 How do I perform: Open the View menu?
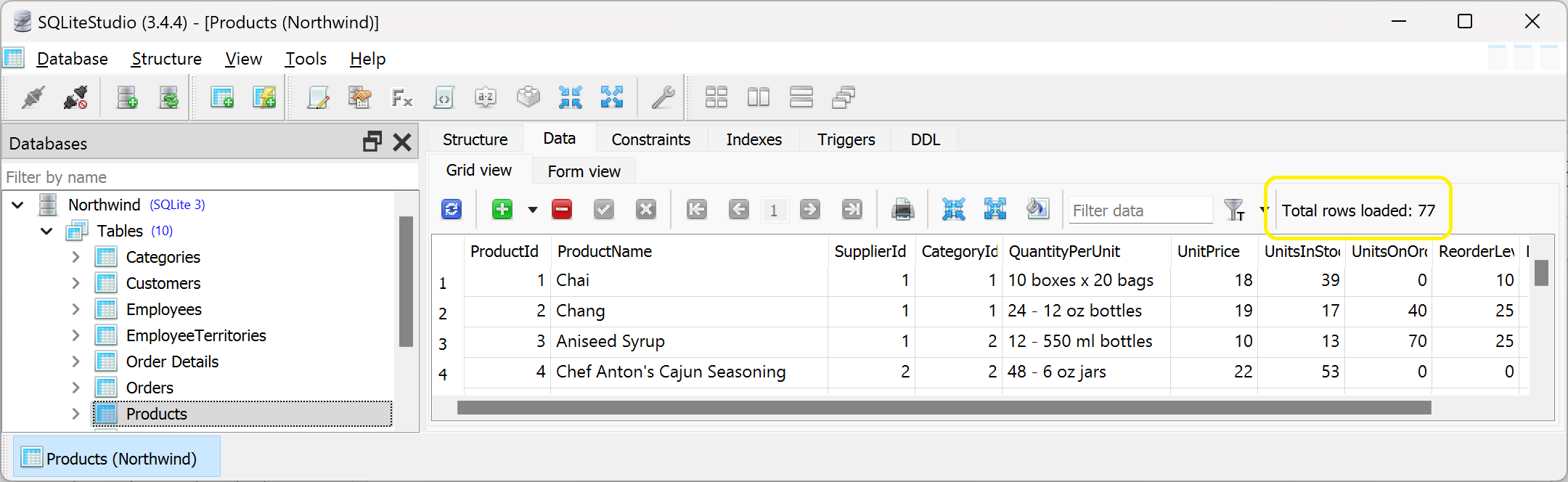tap(243, 59)
